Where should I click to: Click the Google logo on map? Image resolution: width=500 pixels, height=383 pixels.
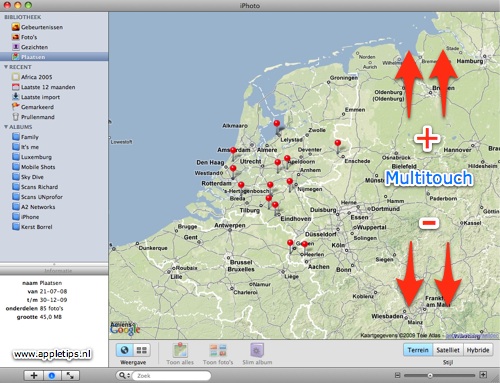pyautogui.click(x=125, y=330)
